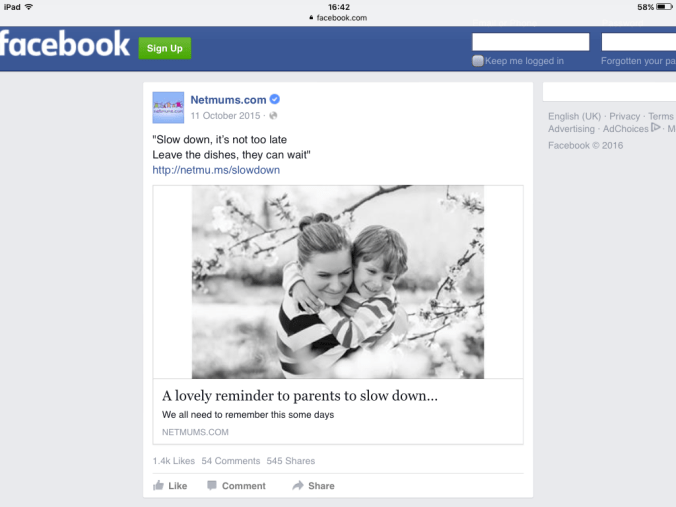The height and width of the screenshot is (507, 676).
Task: Focus the email or phone input field
Action: point(531,42)
